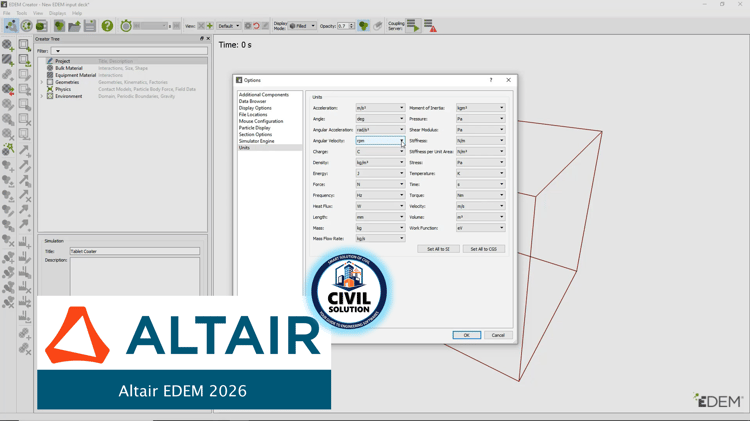Expand the Environment tree node
Viewport: 750px width, 421px height.
point(42,96)
